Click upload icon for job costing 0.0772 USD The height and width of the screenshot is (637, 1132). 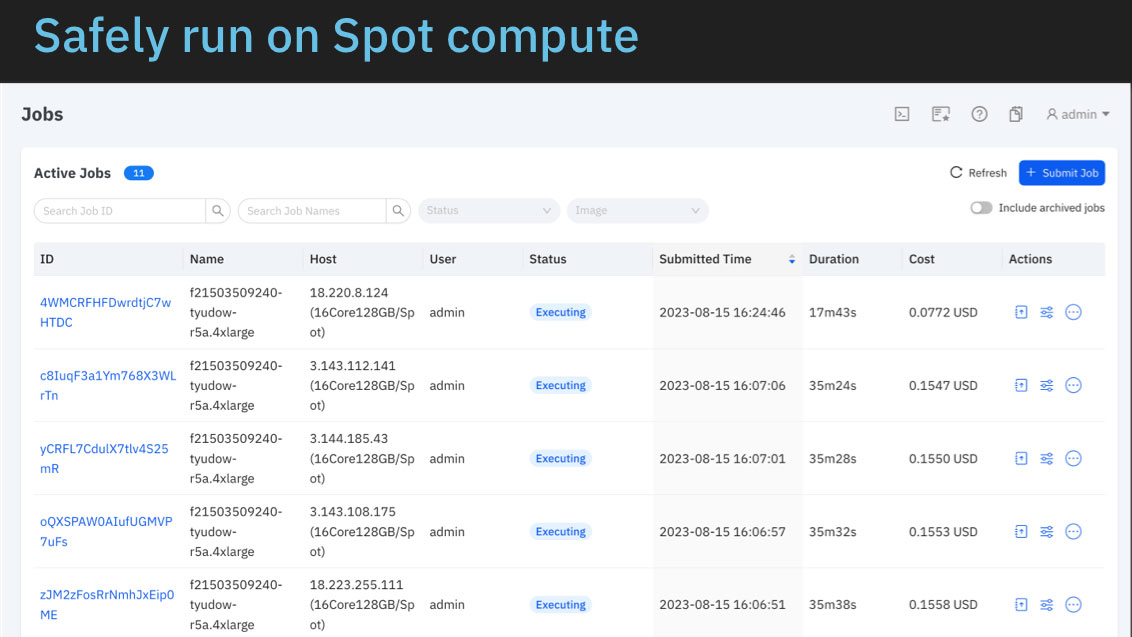click(x=1021, y=312)
